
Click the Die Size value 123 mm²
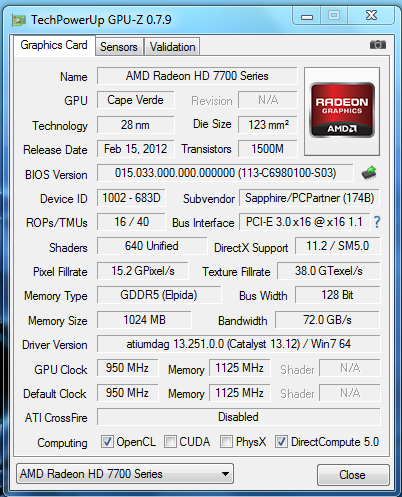(268, 125)
